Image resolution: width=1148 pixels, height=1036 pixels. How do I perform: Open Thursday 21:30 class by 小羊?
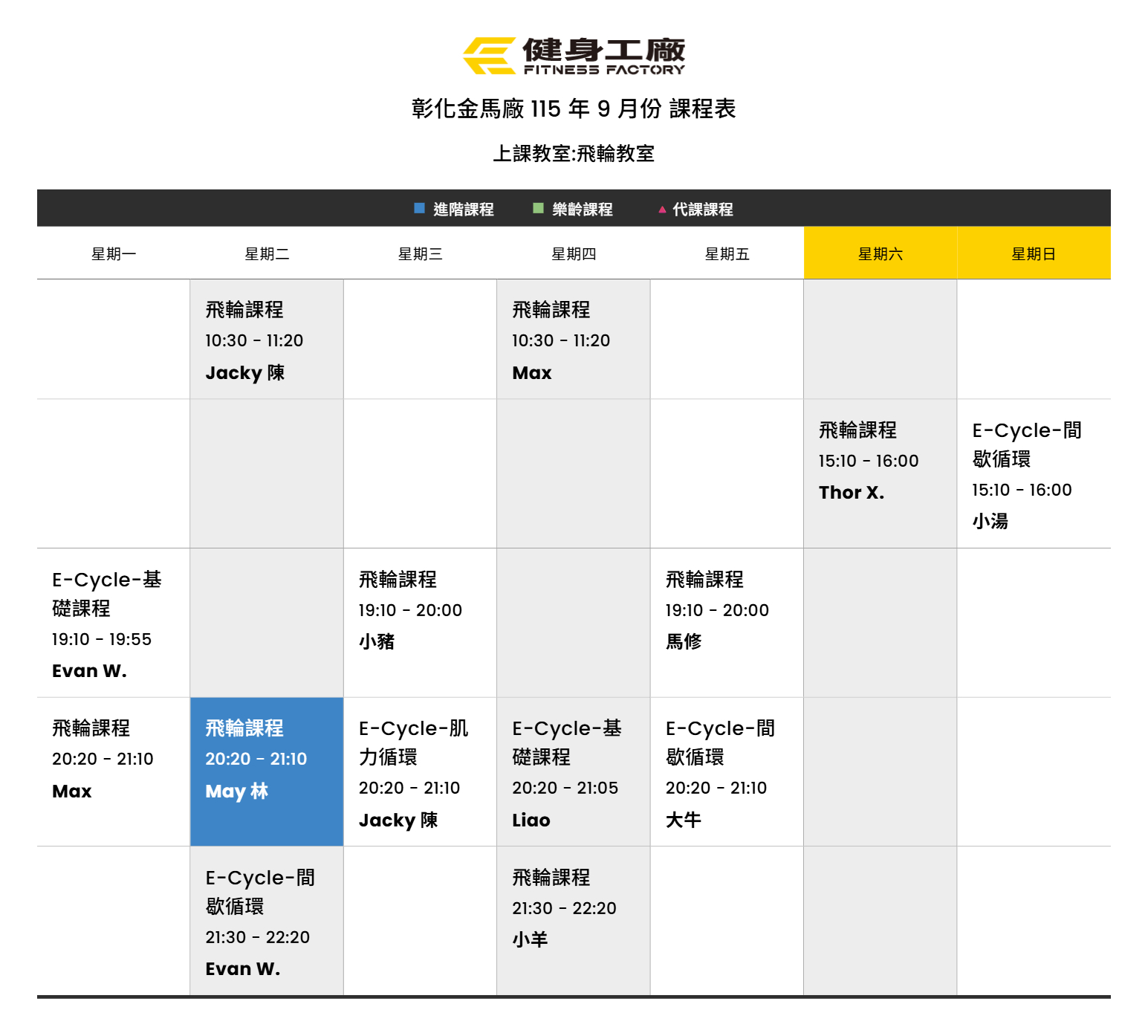click(x=574, y=921)
